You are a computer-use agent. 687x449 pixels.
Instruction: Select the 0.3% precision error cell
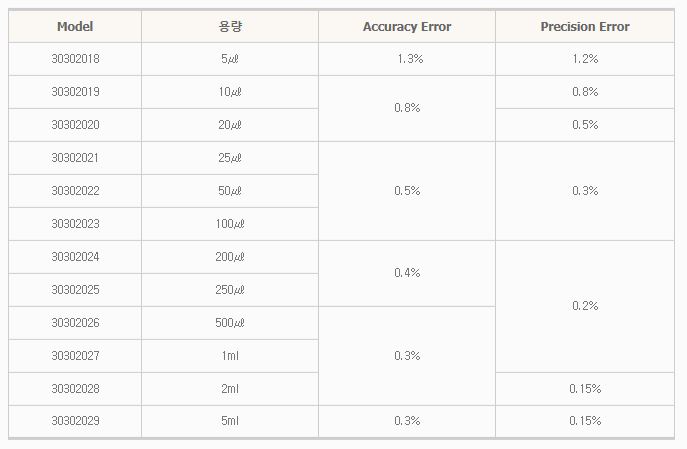(585, 191)
